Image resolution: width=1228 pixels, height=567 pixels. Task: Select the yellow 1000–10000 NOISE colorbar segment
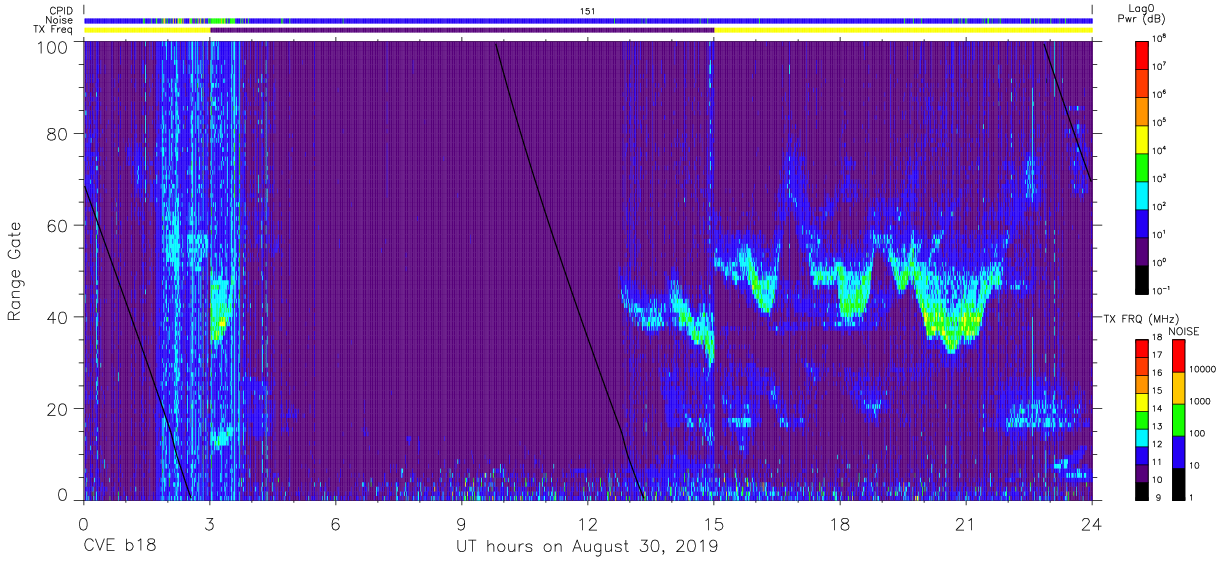[1178, 387]
